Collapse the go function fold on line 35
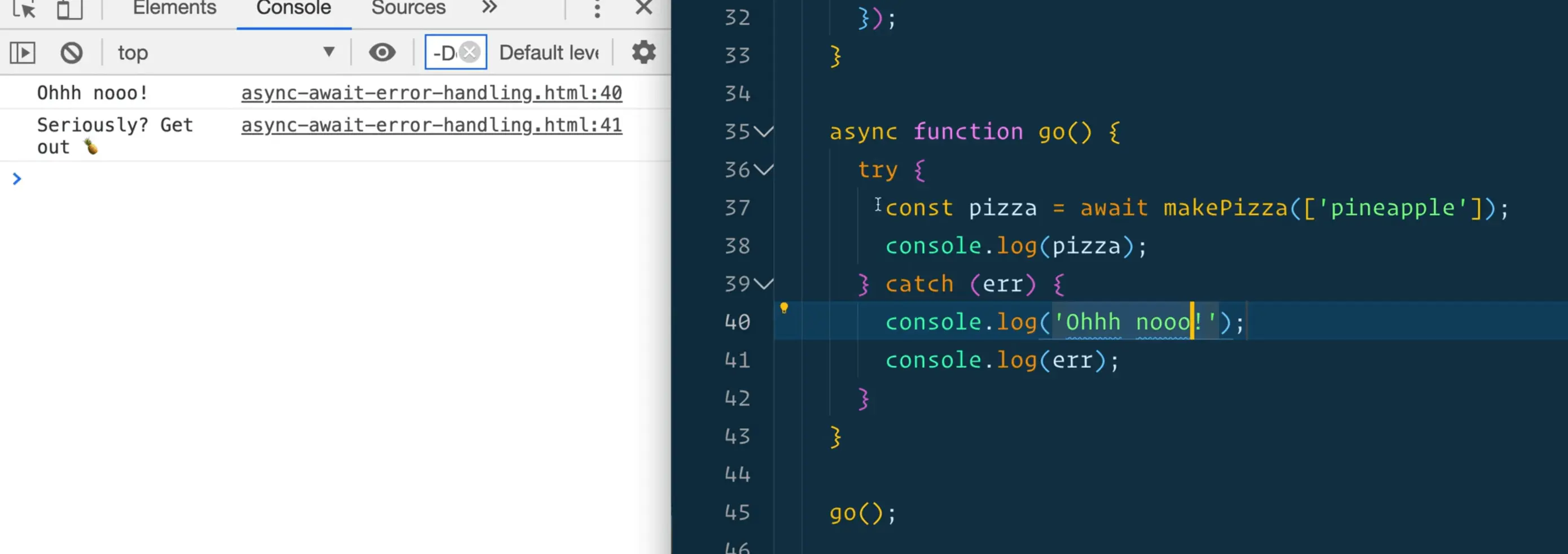This screenshot has height=554, width=1568. (x=764, y=131)
